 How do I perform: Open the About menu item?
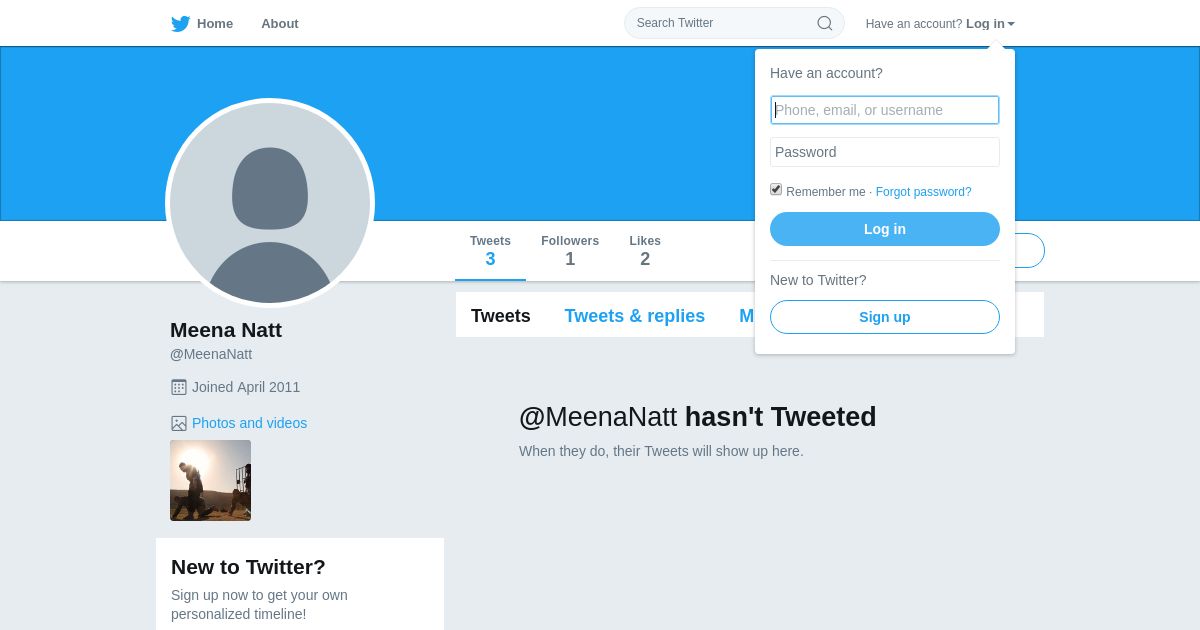280,24
